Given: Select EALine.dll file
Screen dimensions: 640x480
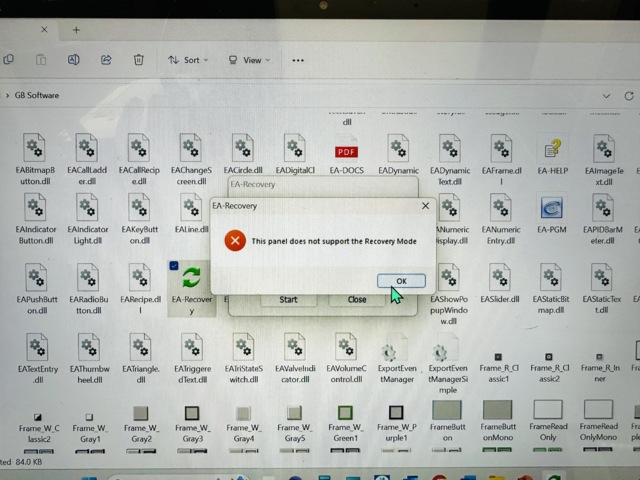Looking at the screenshot, I should click(191, 214).
